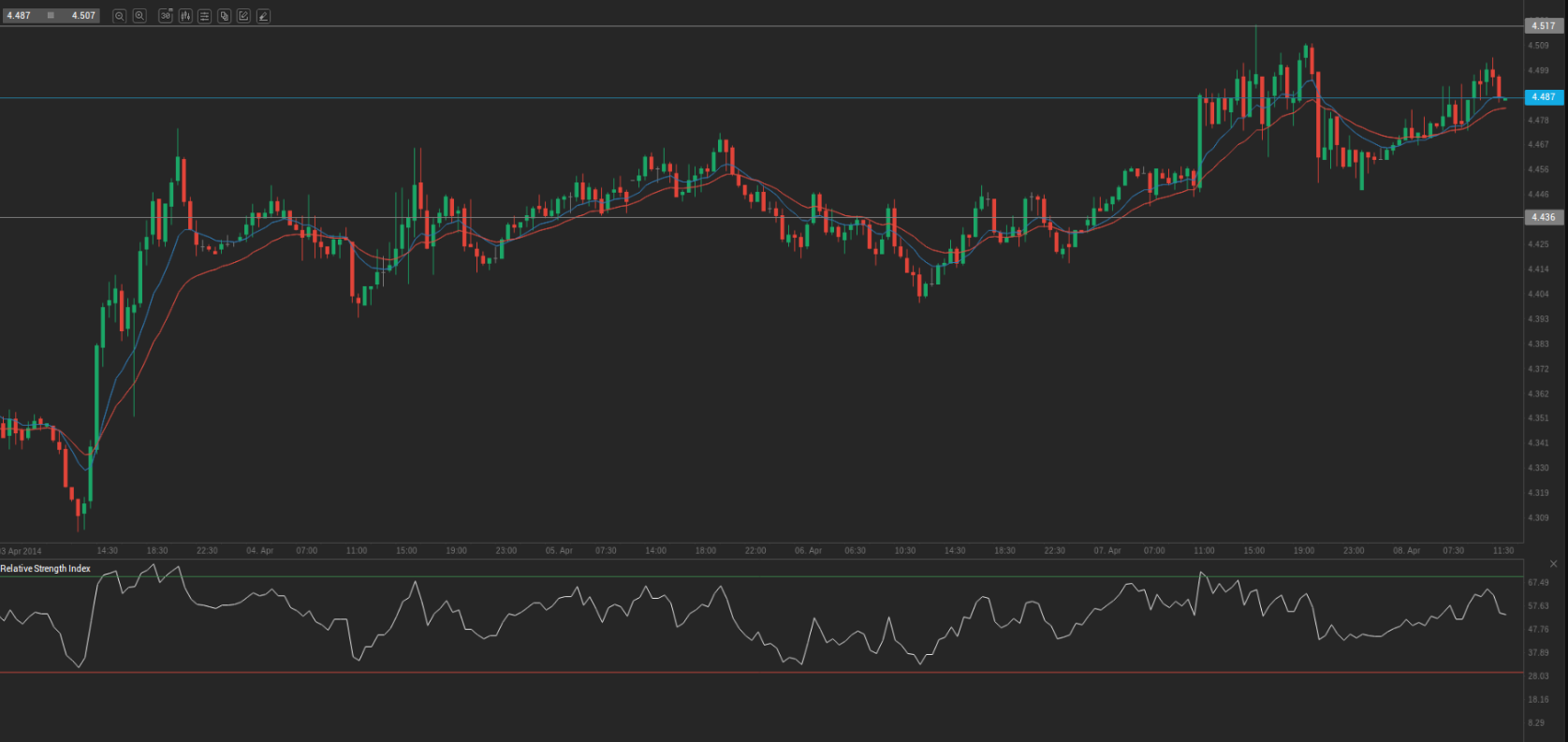The width and height of the screenshot is (1568, 742).
Task: Select the eraser clear drawings icon
Action: tap(263, 16)
